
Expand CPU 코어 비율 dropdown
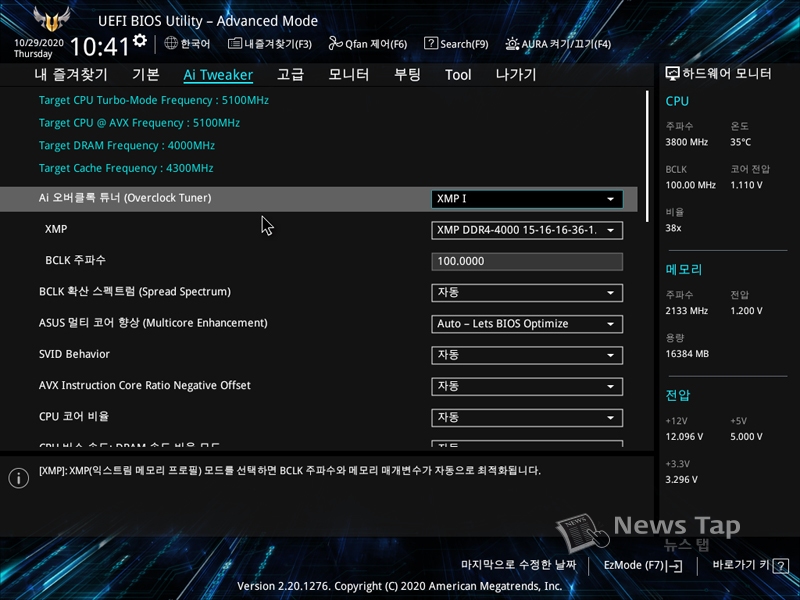tap(527, 417)
